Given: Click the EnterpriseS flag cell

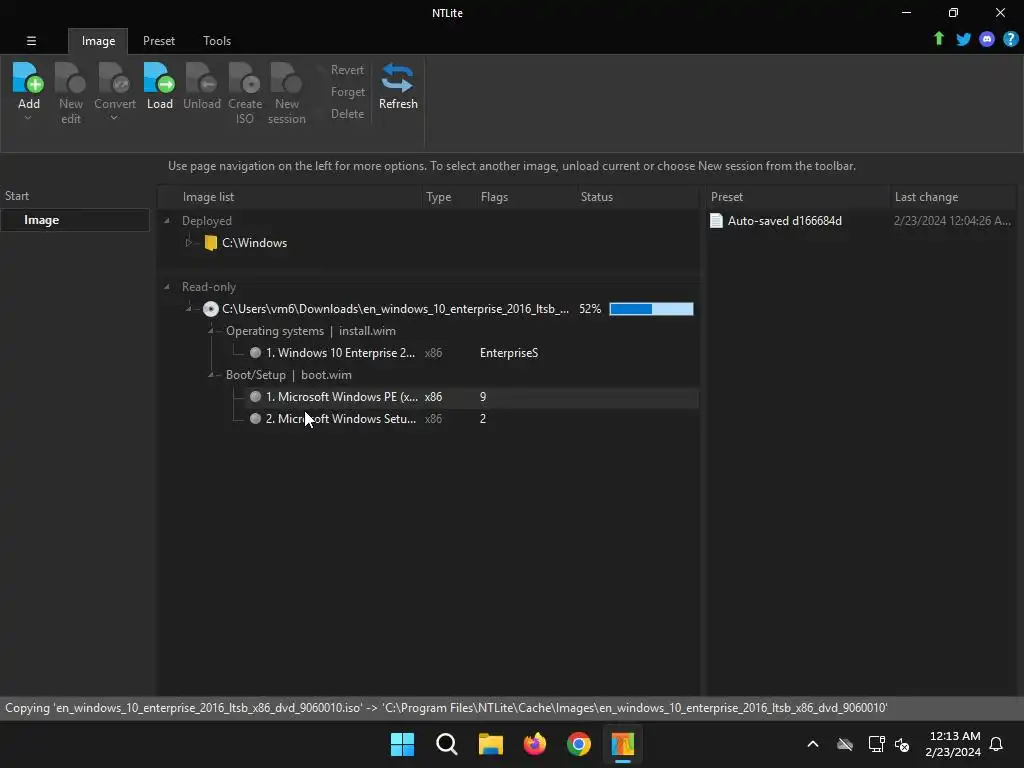Looking at the screenshot, I should (x=509, y=353).
